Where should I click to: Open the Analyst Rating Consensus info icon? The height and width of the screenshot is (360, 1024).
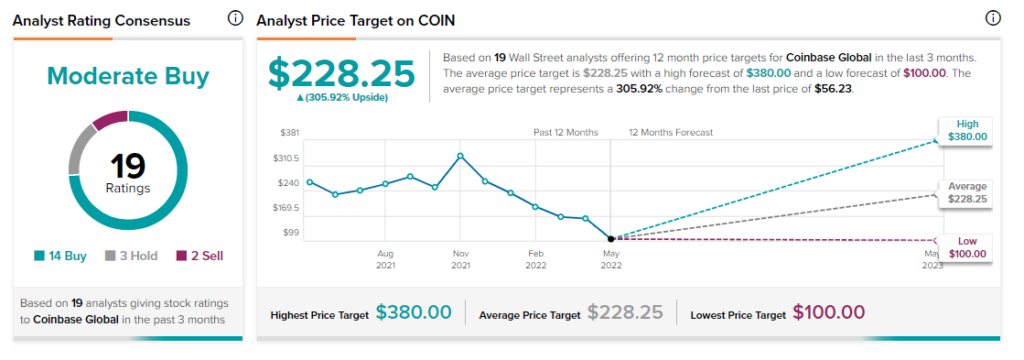pyautogui.click(x=235, y=19)
